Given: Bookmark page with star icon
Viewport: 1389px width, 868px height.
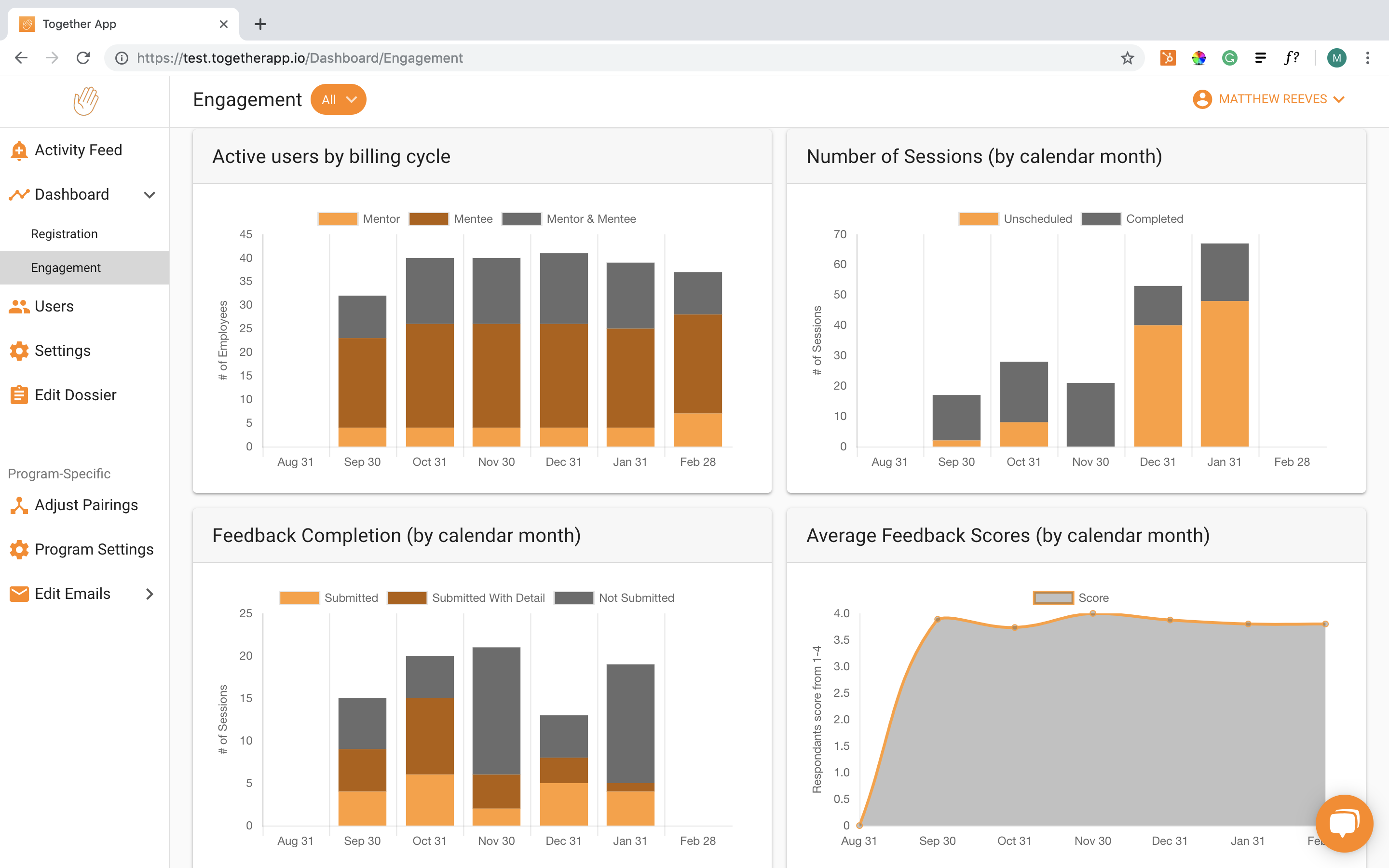Looking at the screenshot, I should point(1127,58).
